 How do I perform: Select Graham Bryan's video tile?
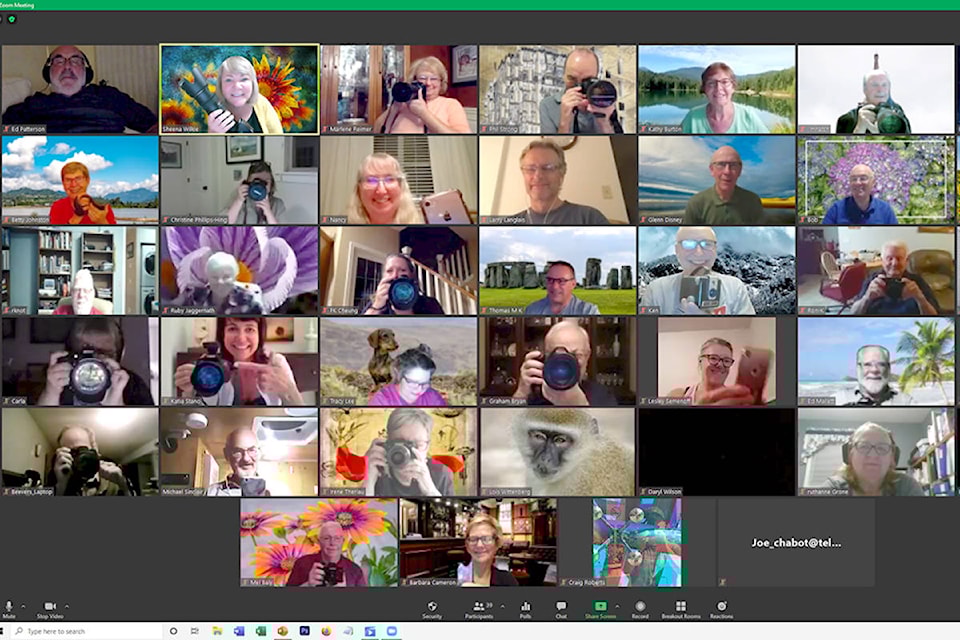tap(558, 361)
